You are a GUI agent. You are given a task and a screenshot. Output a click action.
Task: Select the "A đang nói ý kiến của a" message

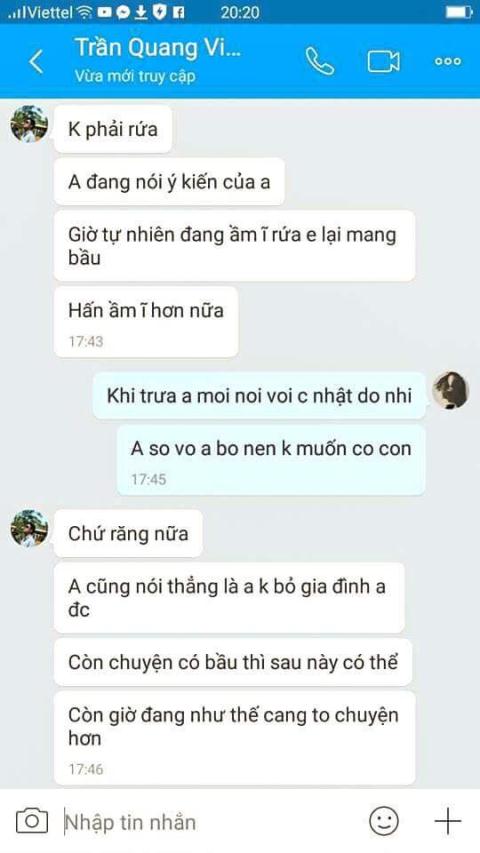pos(169,182)
